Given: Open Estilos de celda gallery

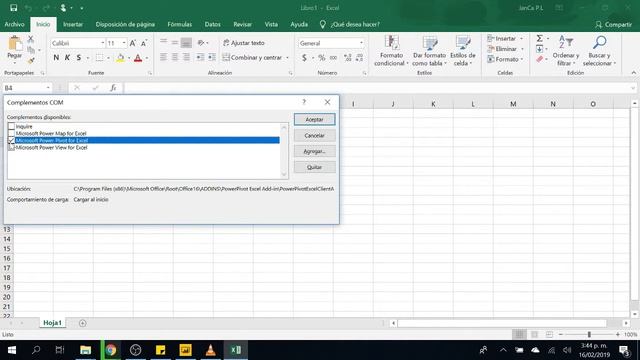Looking at the screenshot, I should pos(463,51).
